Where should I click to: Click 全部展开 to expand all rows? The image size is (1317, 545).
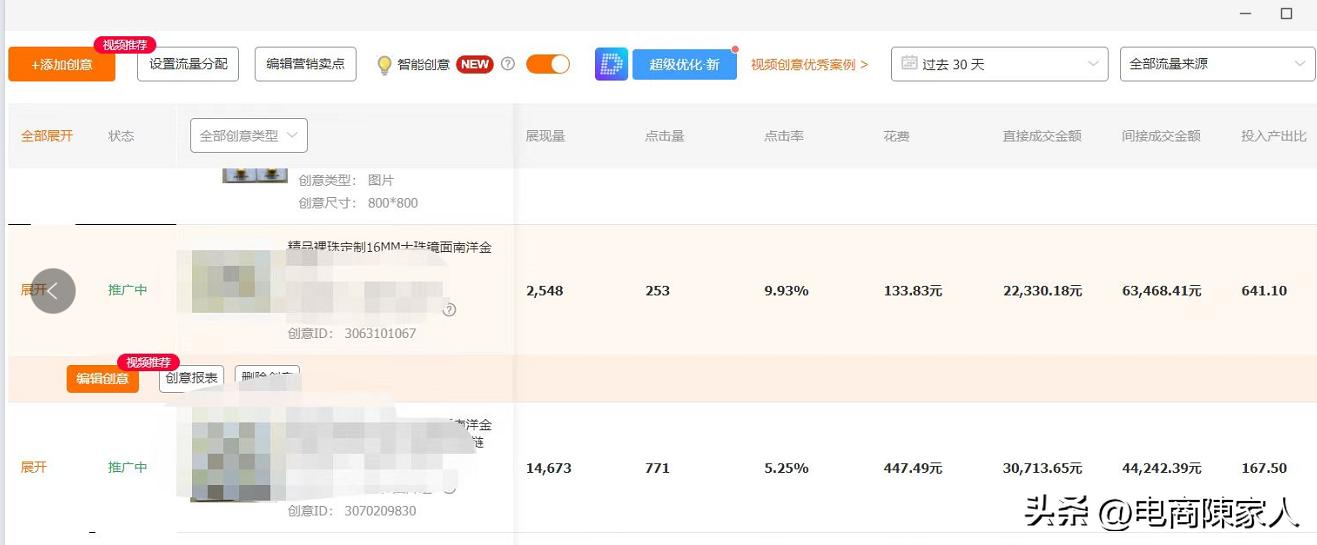47,136
